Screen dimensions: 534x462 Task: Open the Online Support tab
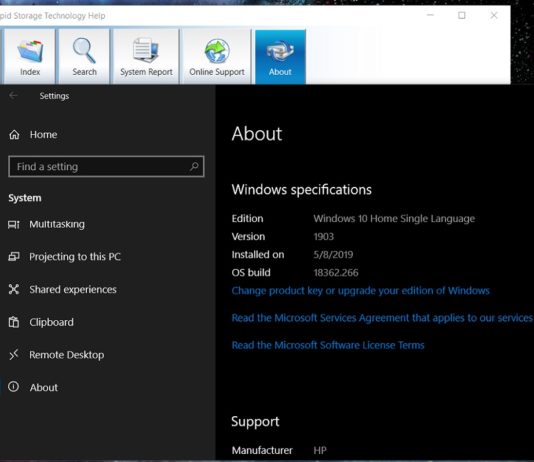click(217, 56)
